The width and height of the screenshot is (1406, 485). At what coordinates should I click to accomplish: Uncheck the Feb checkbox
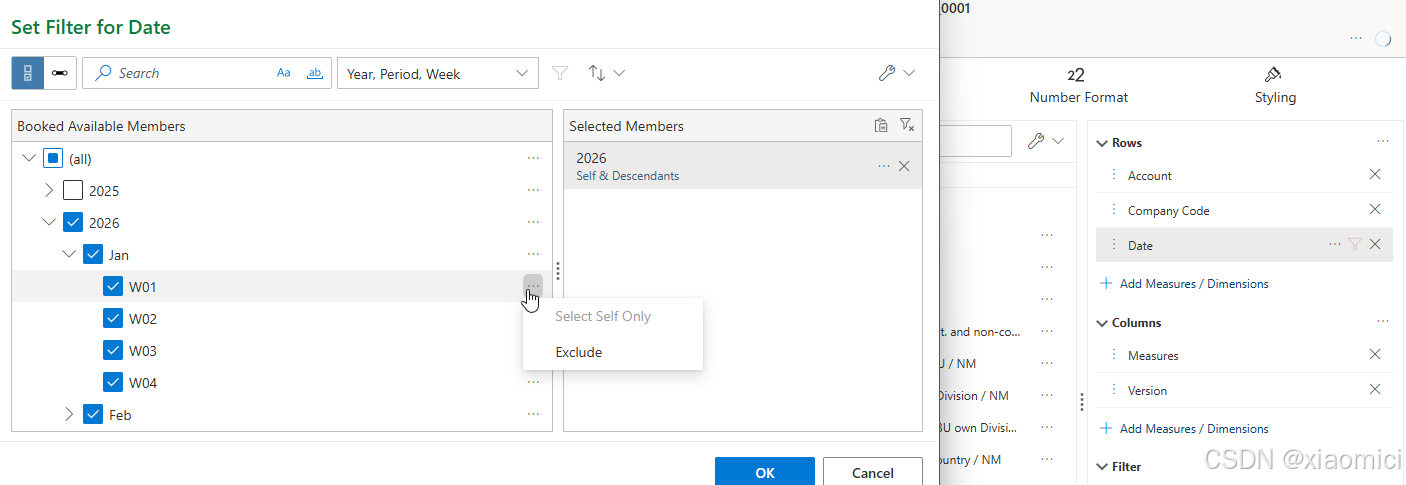click(93, 414)
